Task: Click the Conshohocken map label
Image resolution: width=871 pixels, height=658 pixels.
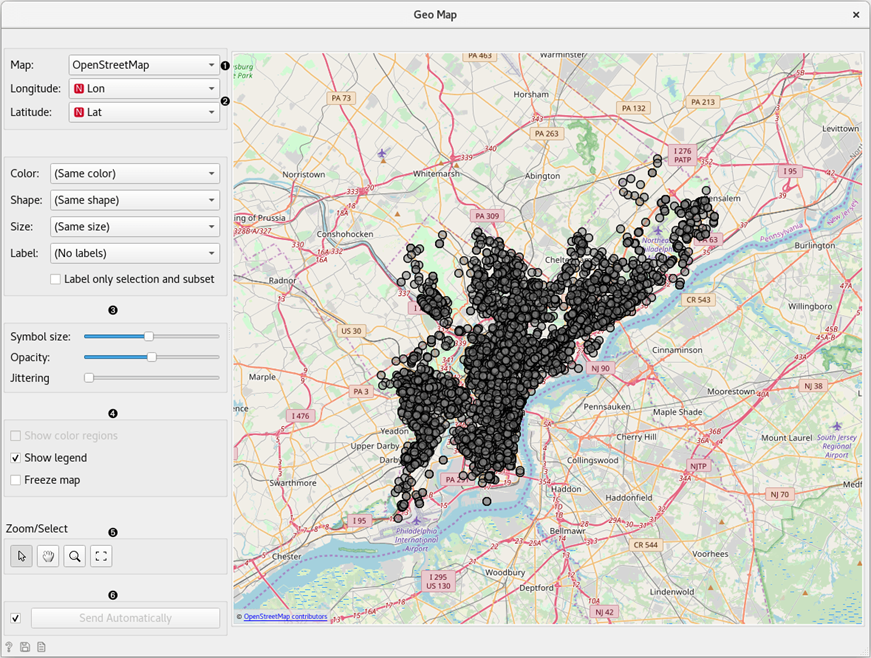Action: tap(345, 234)
